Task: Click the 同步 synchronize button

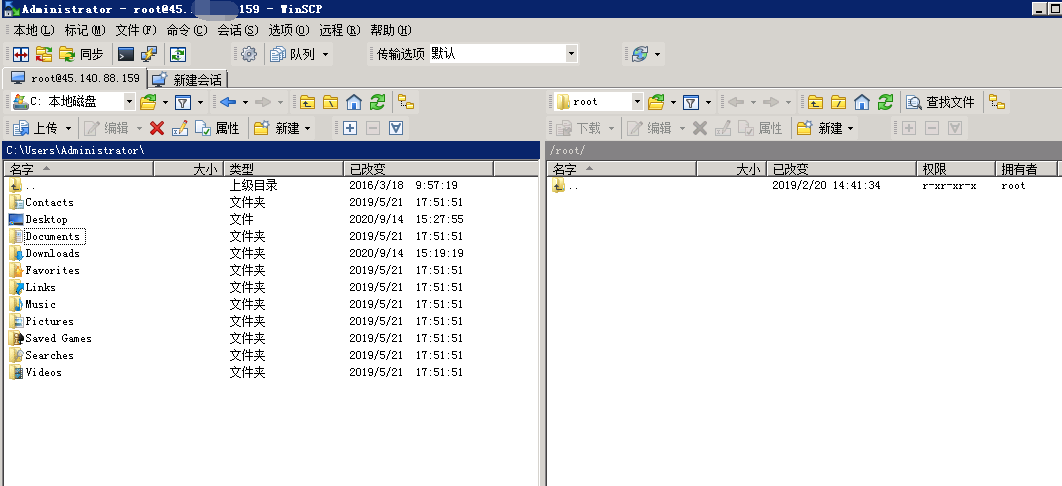Action: (81, 54)
